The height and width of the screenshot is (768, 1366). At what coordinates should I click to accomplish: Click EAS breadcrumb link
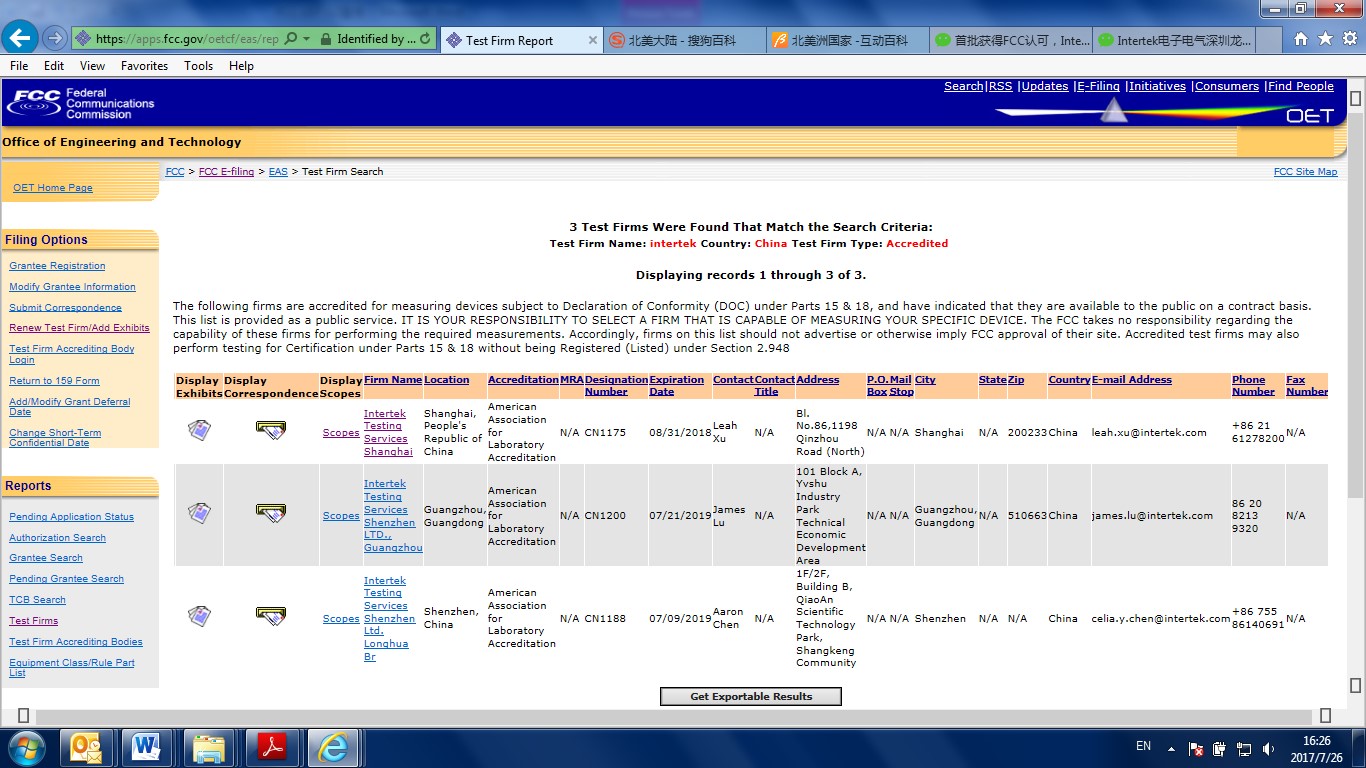[x=278, y=172]
